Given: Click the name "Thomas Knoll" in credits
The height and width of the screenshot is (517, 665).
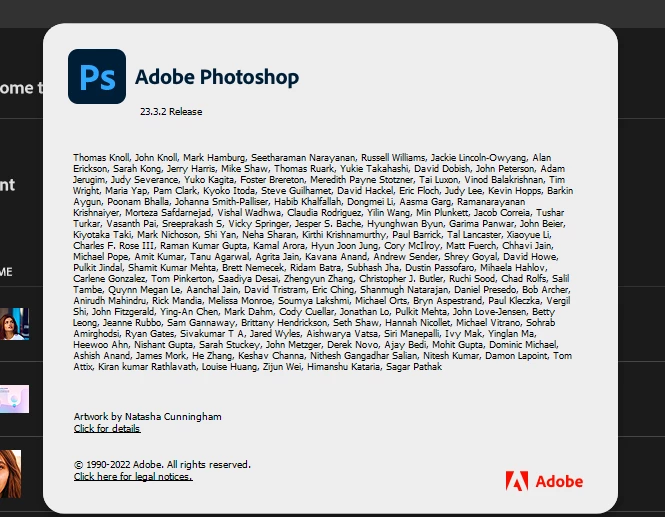Looking at the screenshot, I should pyautogui.click(x=101, y=157).
